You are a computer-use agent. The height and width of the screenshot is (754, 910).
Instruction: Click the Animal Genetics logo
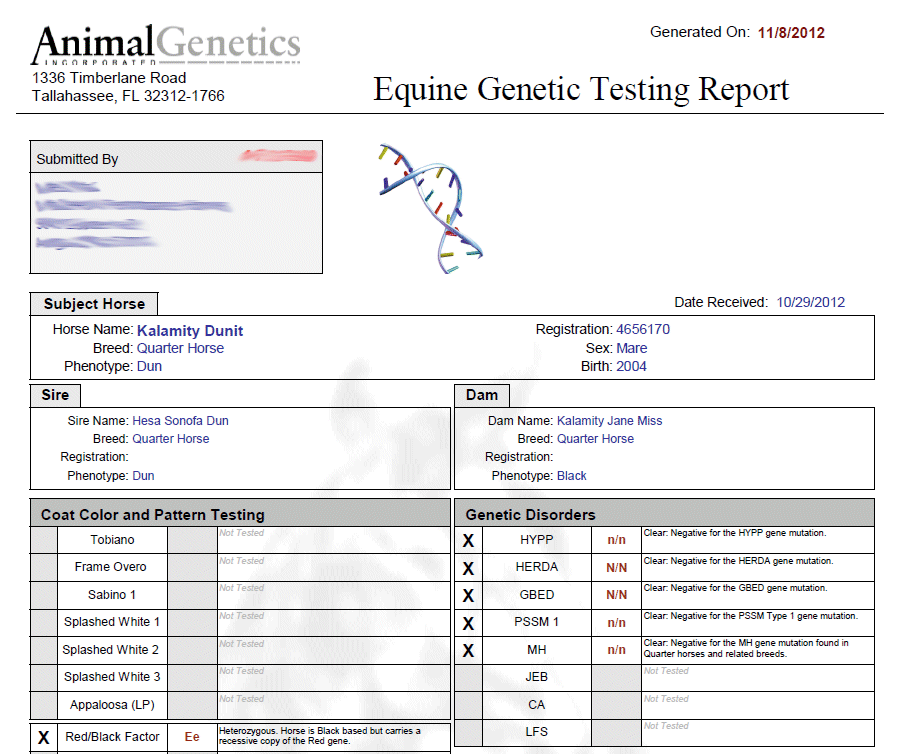coord(166,45)
